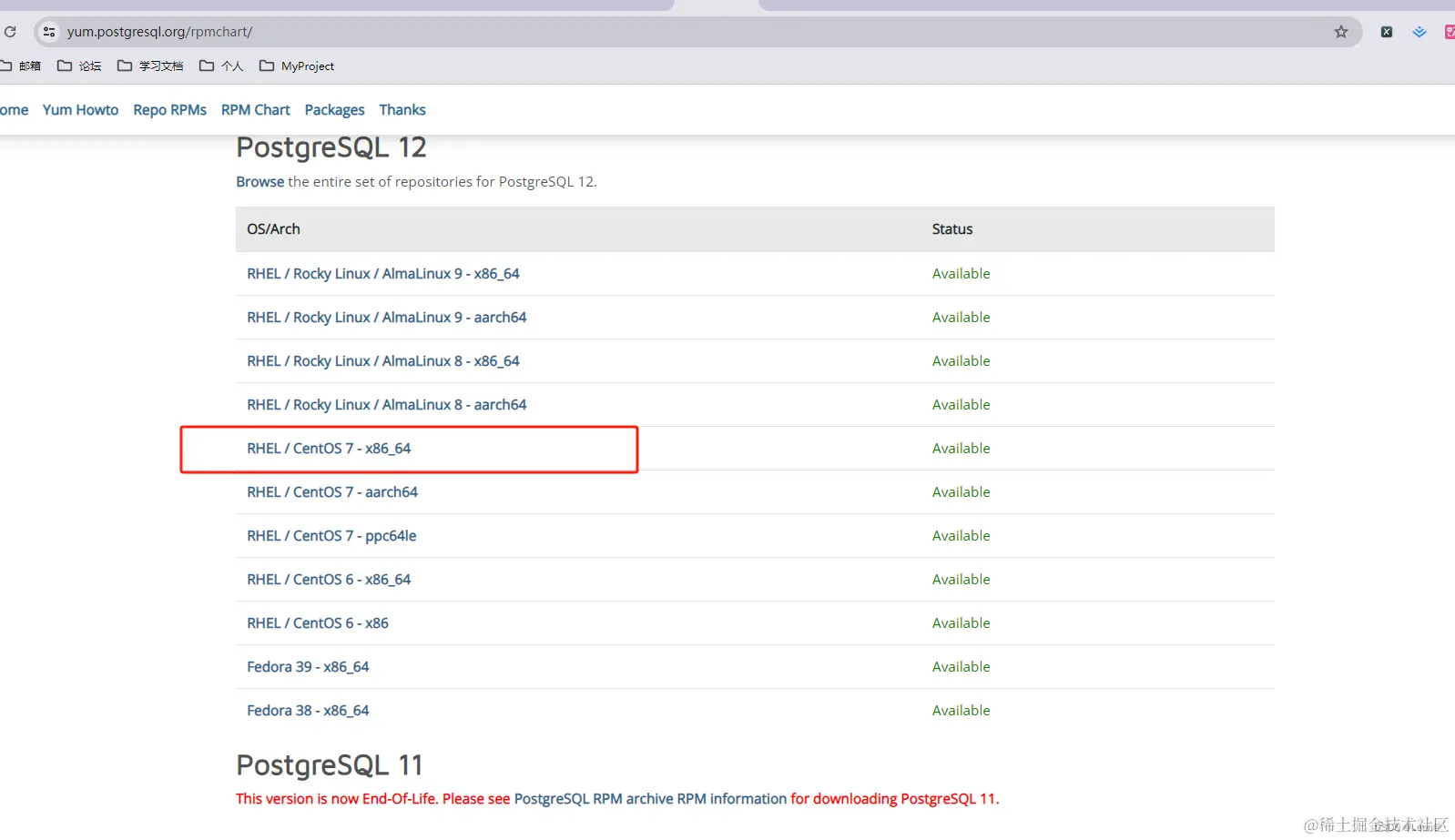The height and width of the screenshot is (840, 1455).
Task: Open RHEL/Rocky/AlmaLinux 8 x86_64 link
Action: tap(383, 361)
